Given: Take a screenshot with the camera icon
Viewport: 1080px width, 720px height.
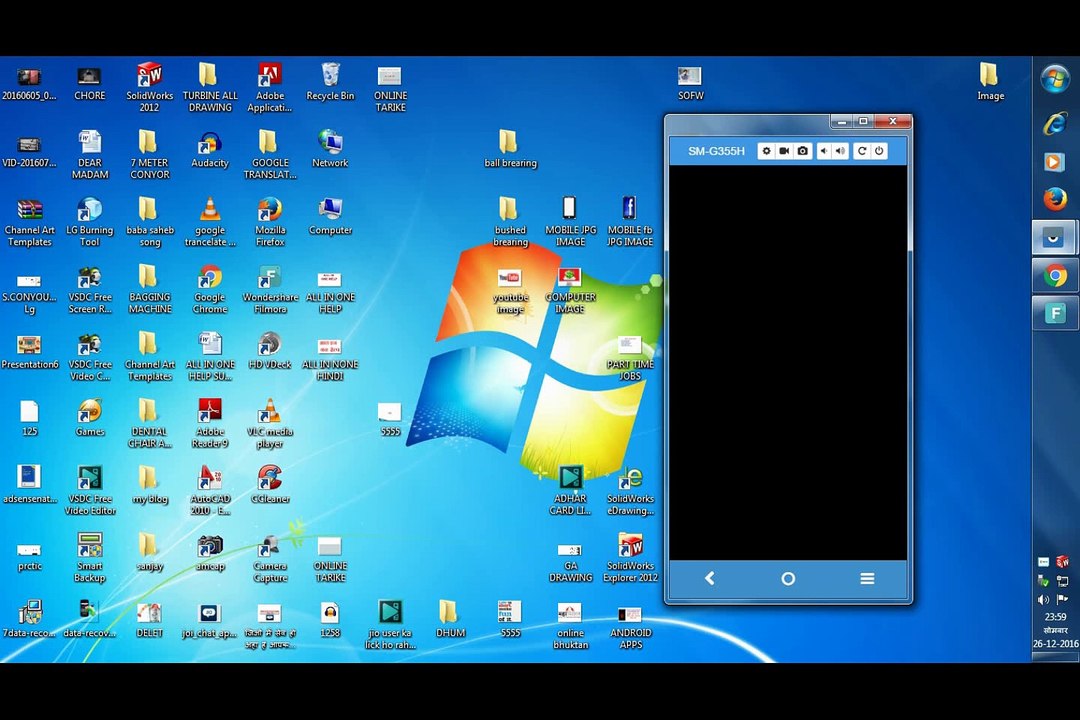Looking at the screenshot, I should (802, 151).
